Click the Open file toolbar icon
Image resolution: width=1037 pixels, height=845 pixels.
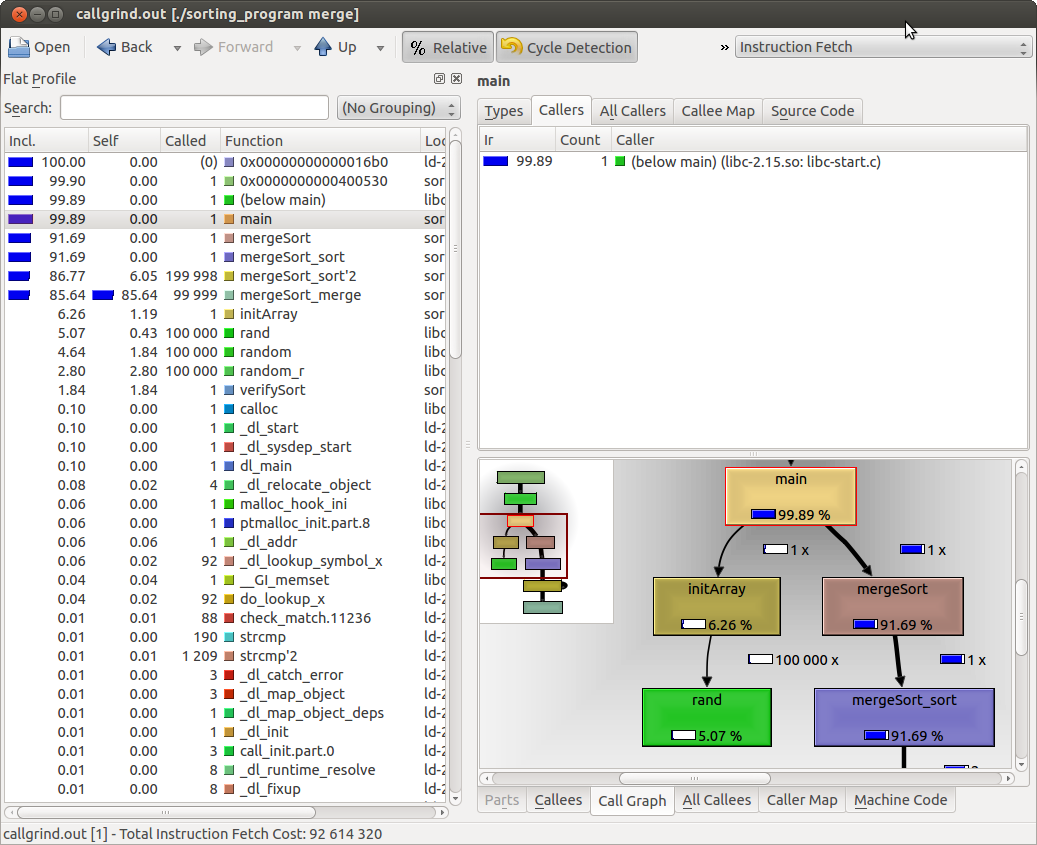(20, 47)
